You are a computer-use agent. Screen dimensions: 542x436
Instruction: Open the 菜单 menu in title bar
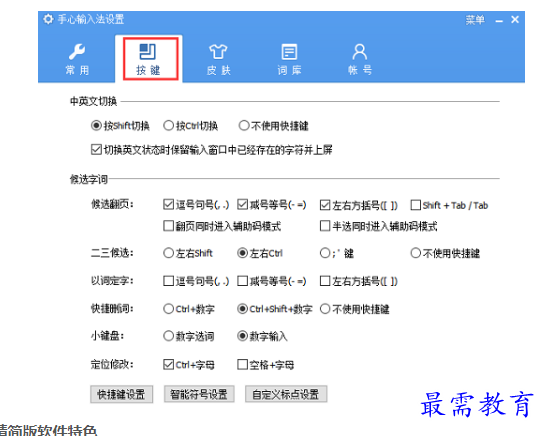475,20
